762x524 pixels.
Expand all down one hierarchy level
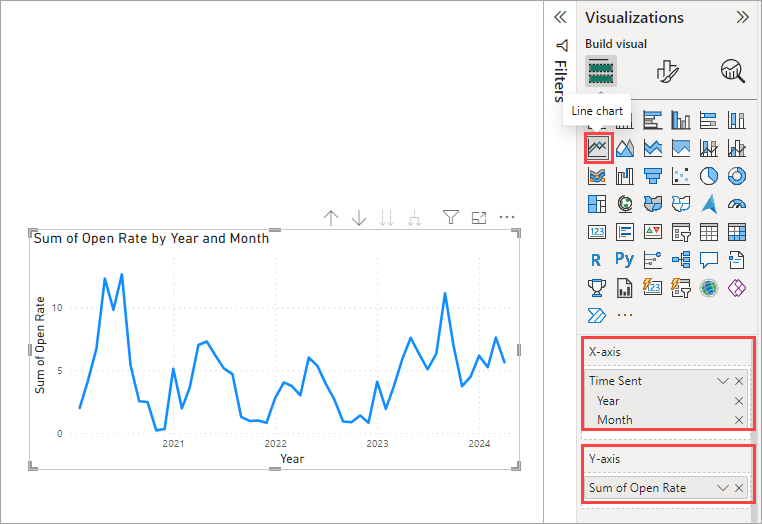coord(414,218)
